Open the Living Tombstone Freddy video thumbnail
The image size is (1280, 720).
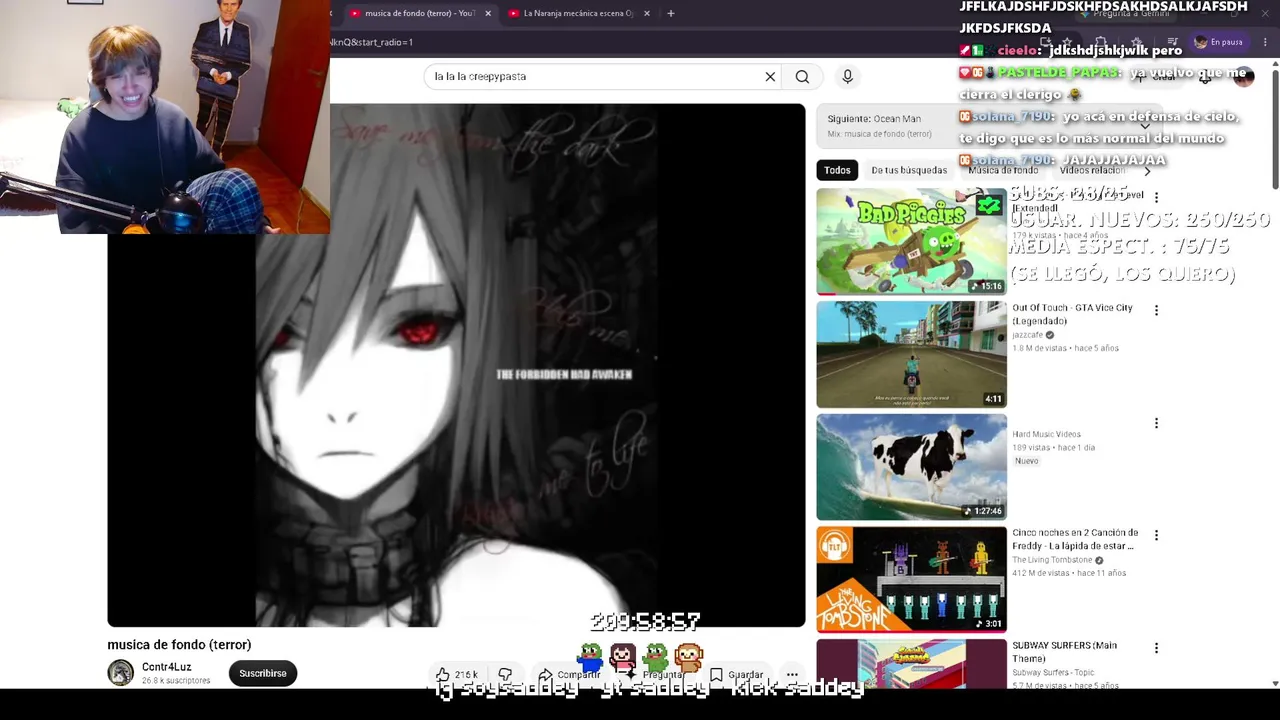[x=911, y=579]
